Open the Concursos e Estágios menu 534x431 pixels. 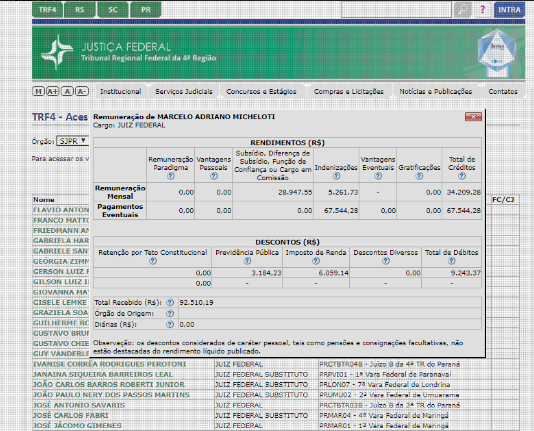(x=261, y=92)
